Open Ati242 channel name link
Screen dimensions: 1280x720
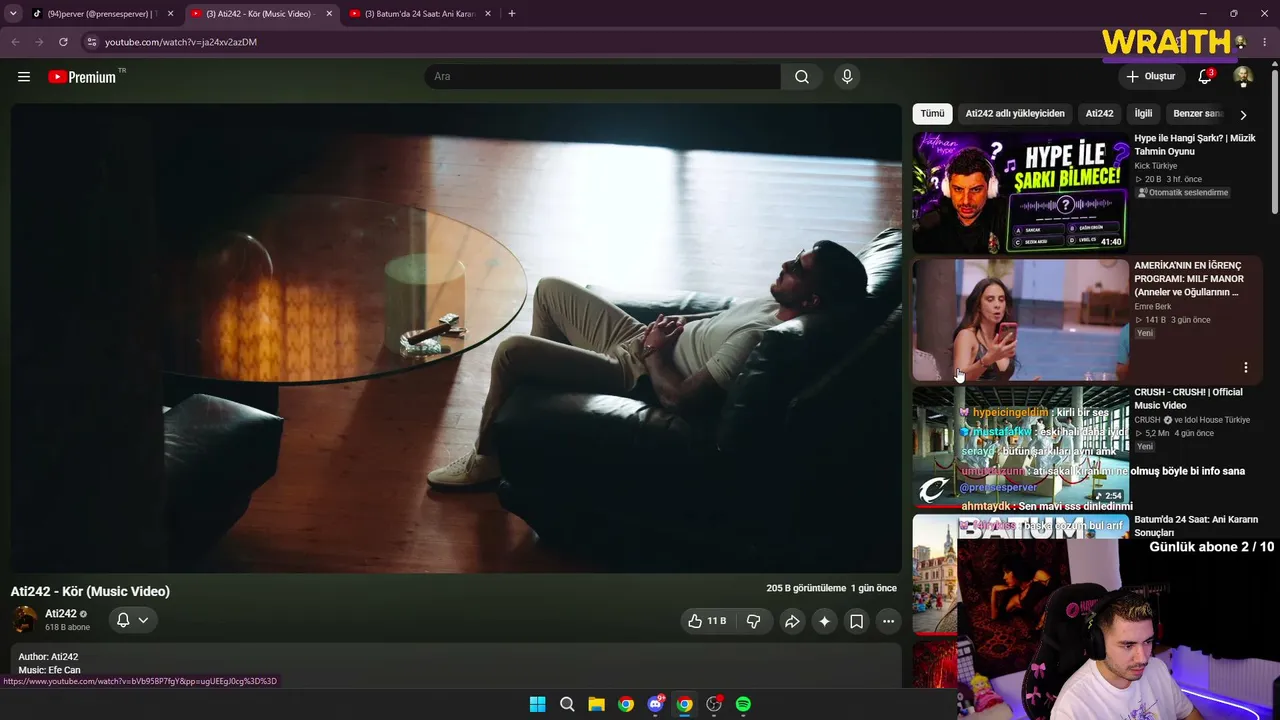tap(61, 614)
